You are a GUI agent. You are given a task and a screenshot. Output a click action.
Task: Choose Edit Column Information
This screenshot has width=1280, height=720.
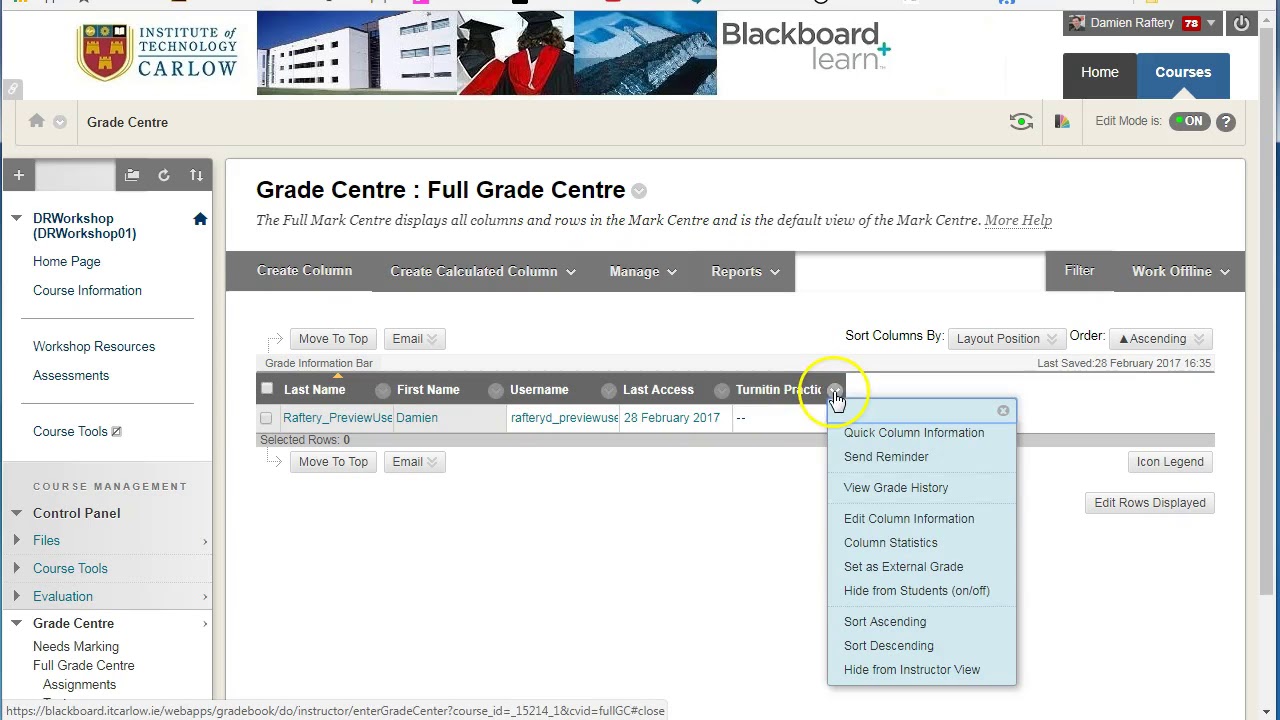tap(909, 519)
